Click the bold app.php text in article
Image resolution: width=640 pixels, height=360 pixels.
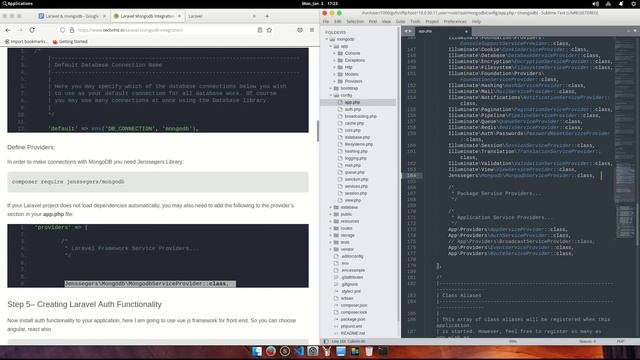click(x=53, y=214)
